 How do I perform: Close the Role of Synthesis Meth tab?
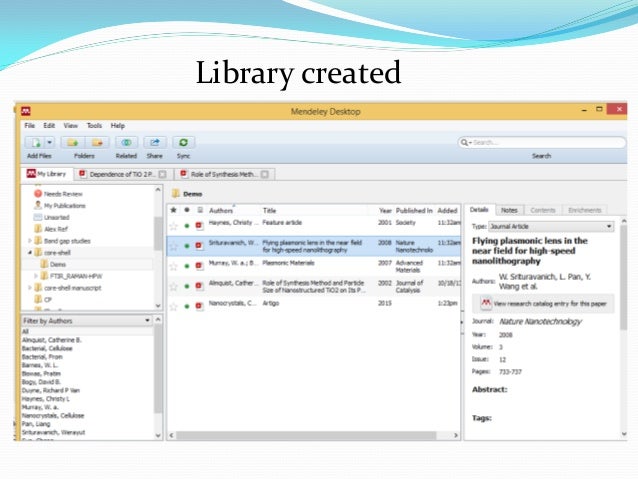[x=264, y=174]
